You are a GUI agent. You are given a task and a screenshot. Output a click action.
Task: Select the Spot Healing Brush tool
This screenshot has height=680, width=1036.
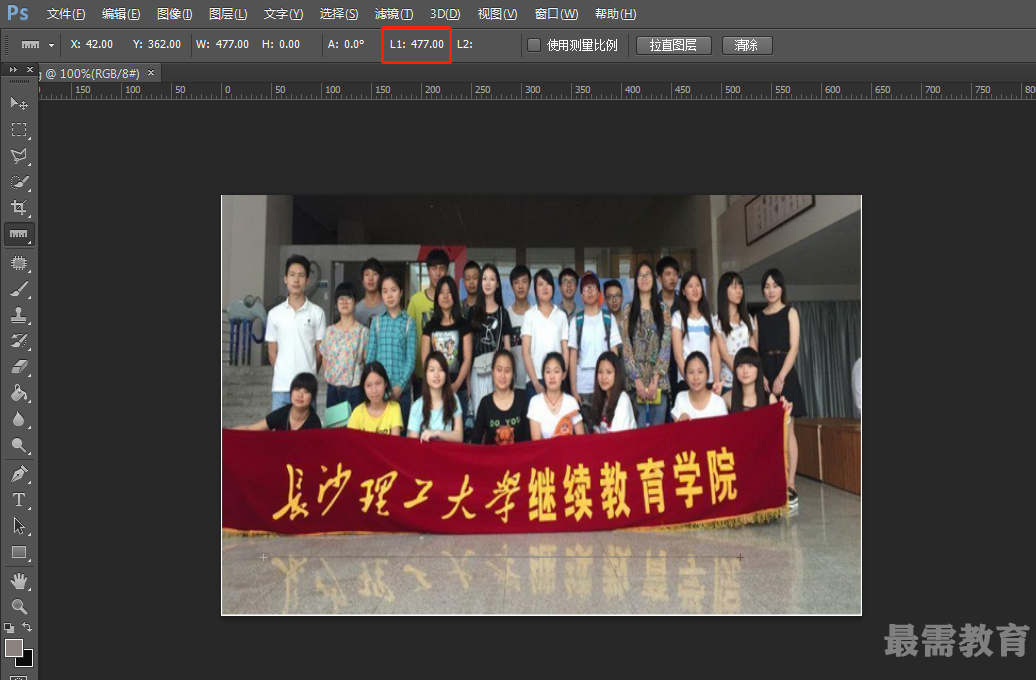tap(19, 263)
